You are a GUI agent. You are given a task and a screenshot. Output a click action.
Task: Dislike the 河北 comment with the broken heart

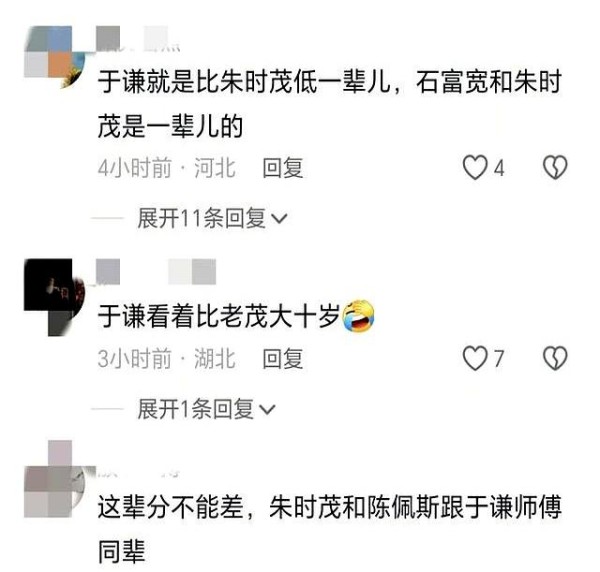[555, 167]
